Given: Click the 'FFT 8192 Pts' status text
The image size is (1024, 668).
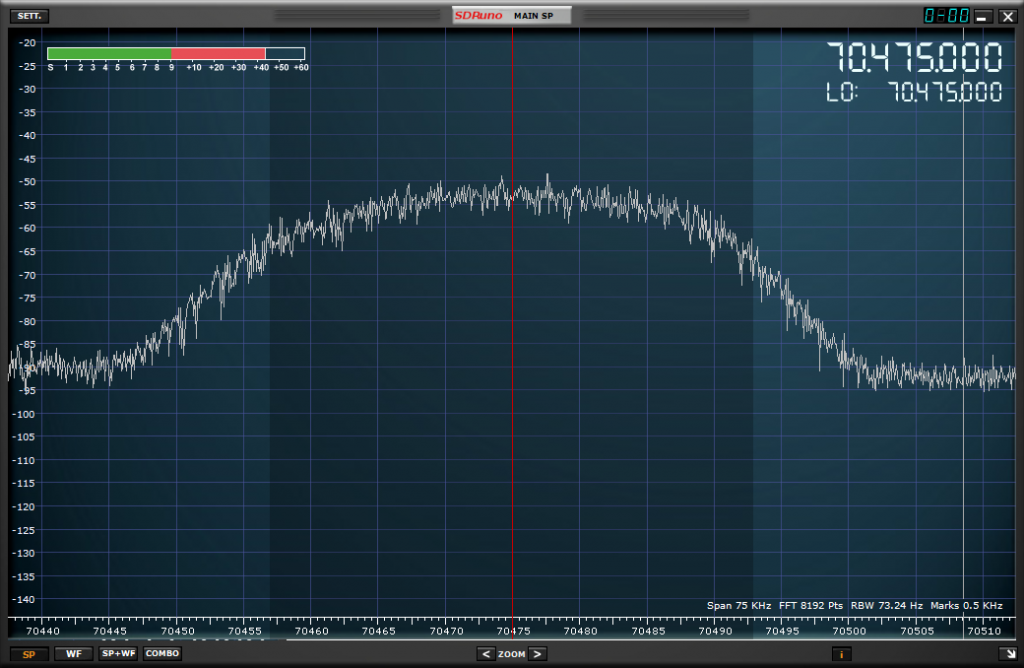Looking at the screenshot, I should point(810,605).
